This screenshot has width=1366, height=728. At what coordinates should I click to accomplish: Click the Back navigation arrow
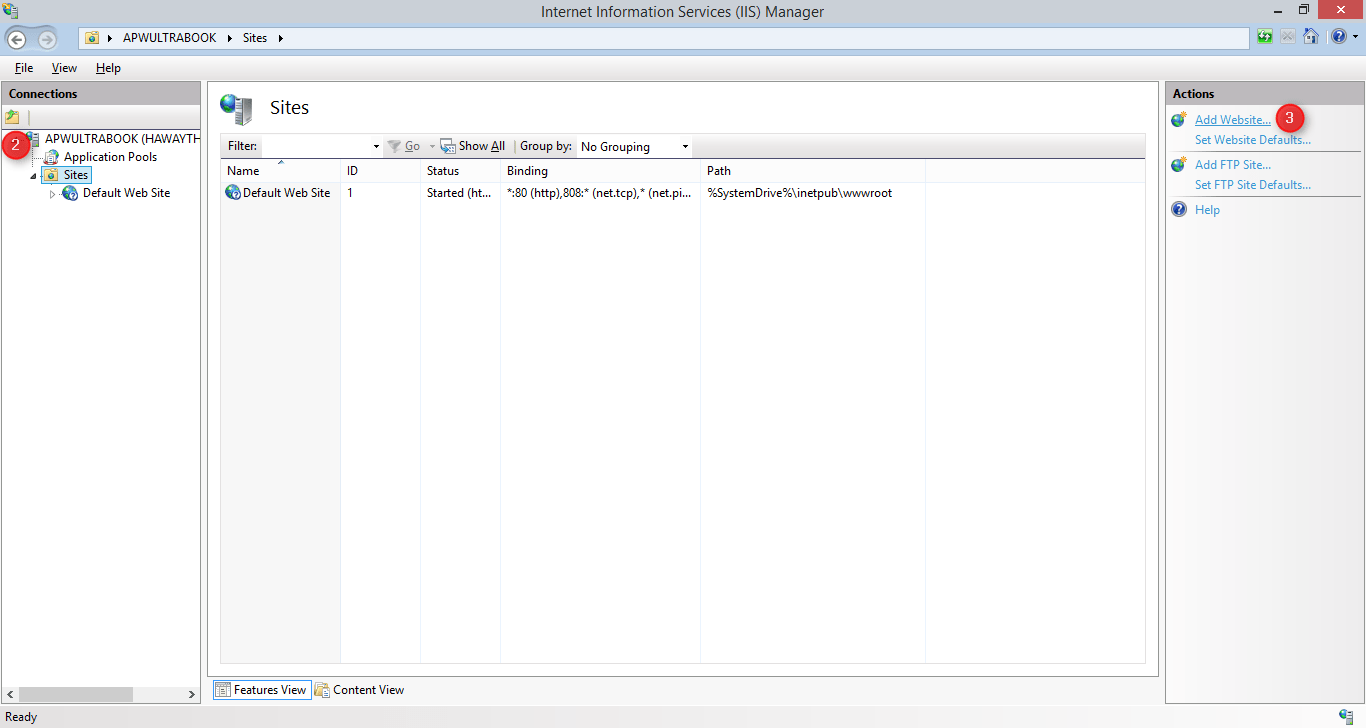[x=16, y=39]
